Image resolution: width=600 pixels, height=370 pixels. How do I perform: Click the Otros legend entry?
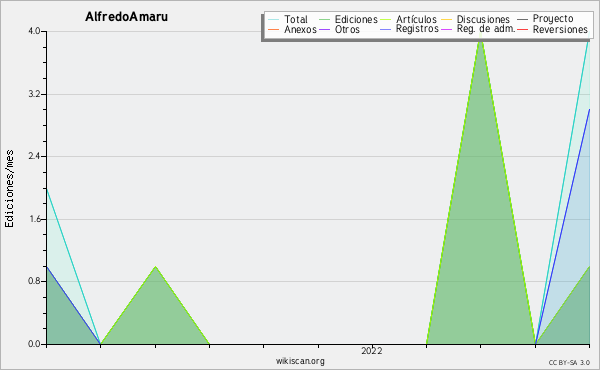(x=339, y=29)
